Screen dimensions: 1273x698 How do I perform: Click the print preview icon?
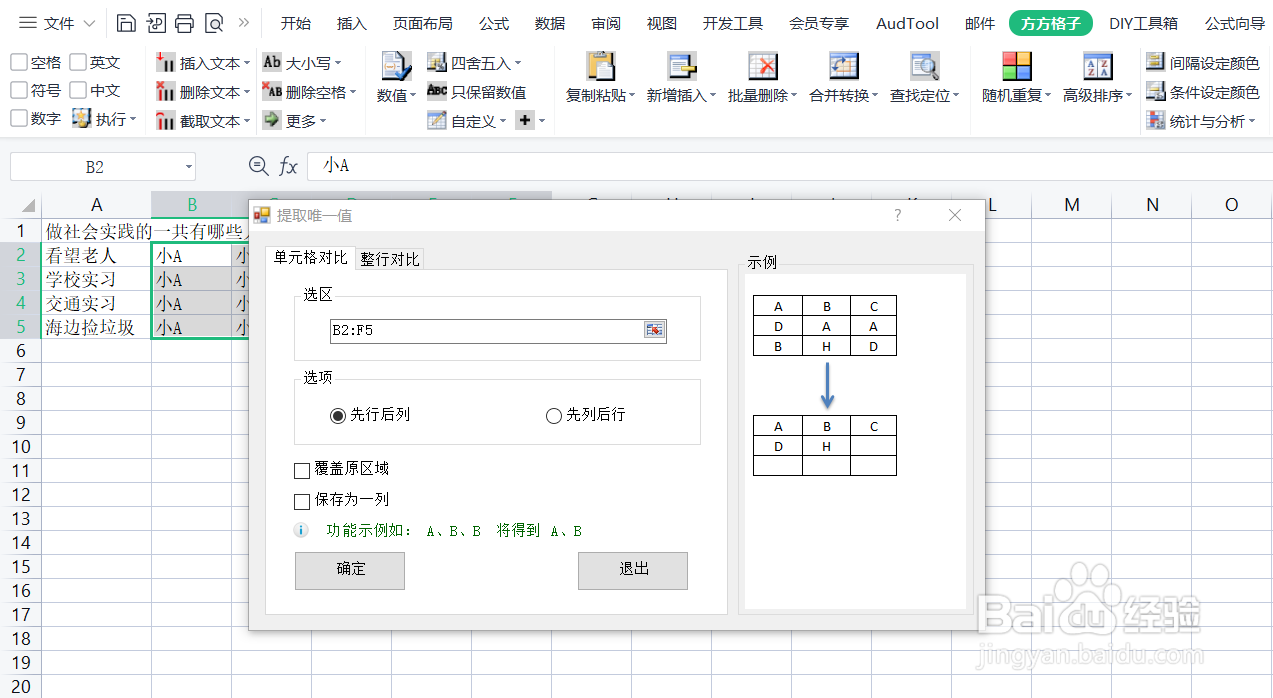tap(213, 23)
